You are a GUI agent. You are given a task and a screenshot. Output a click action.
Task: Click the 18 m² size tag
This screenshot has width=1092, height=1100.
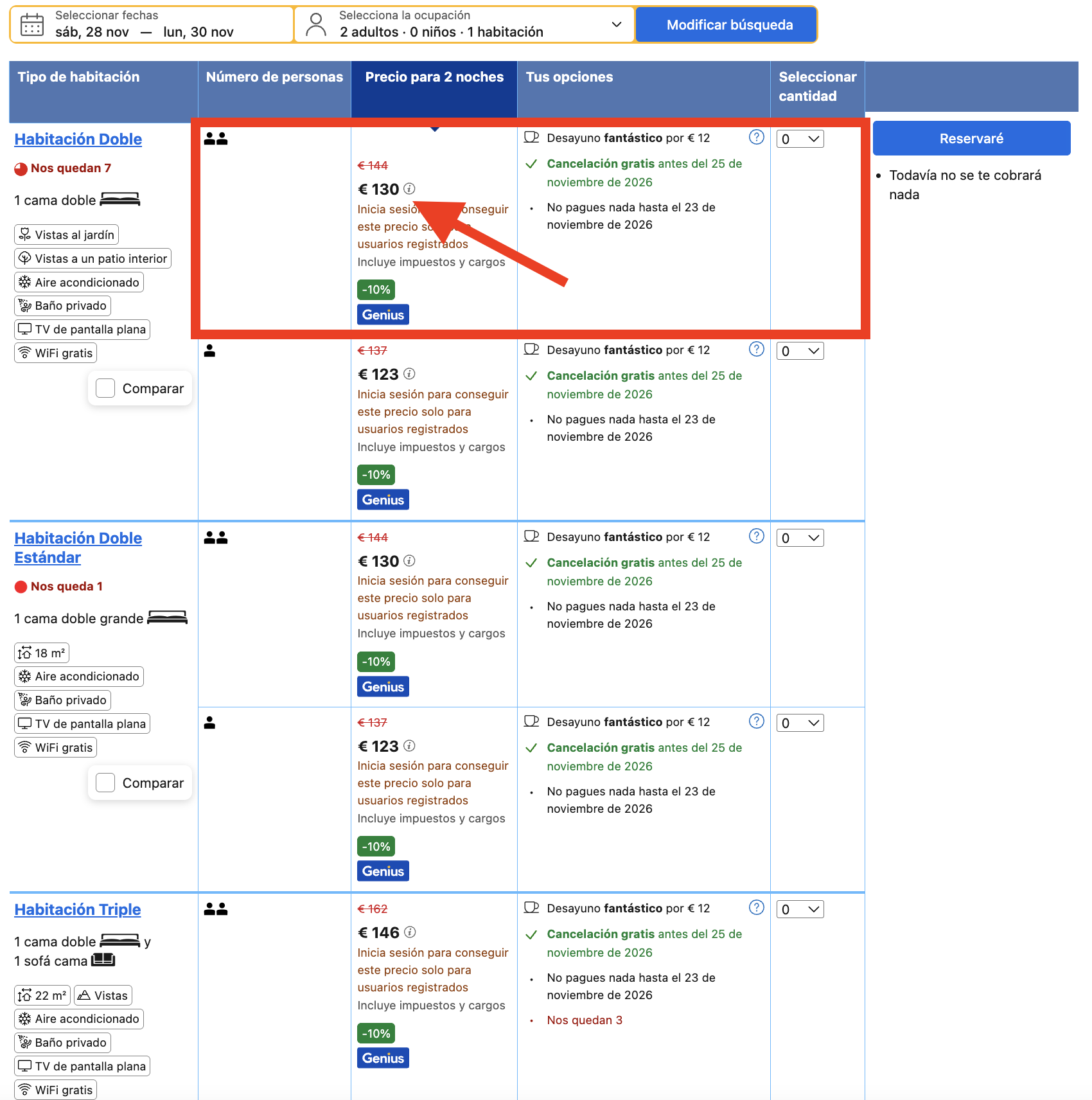(x=42, y=653)
